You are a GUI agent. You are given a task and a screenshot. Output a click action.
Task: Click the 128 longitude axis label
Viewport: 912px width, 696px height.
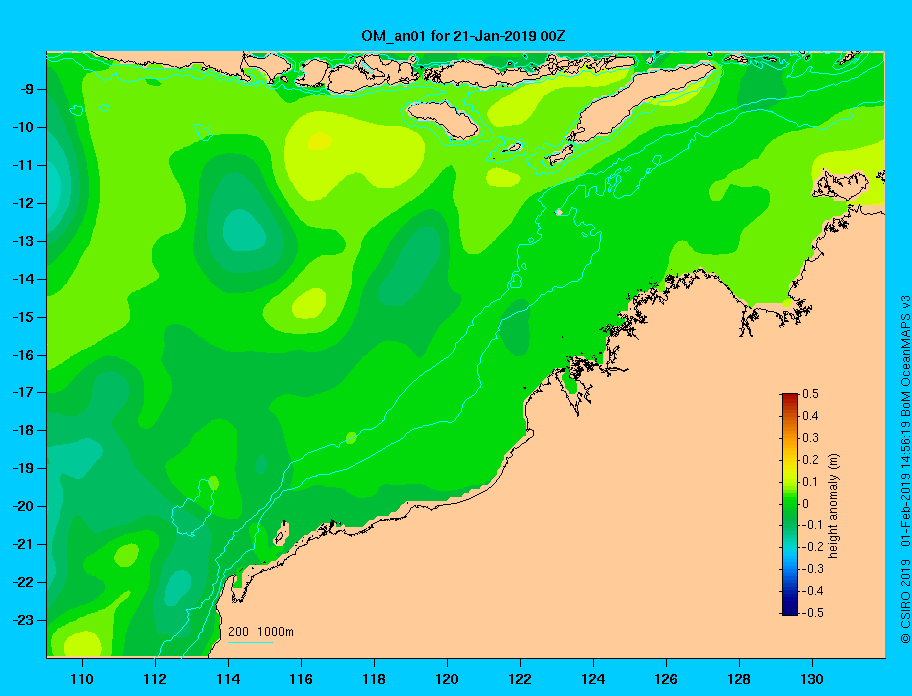tap(739, 679)
